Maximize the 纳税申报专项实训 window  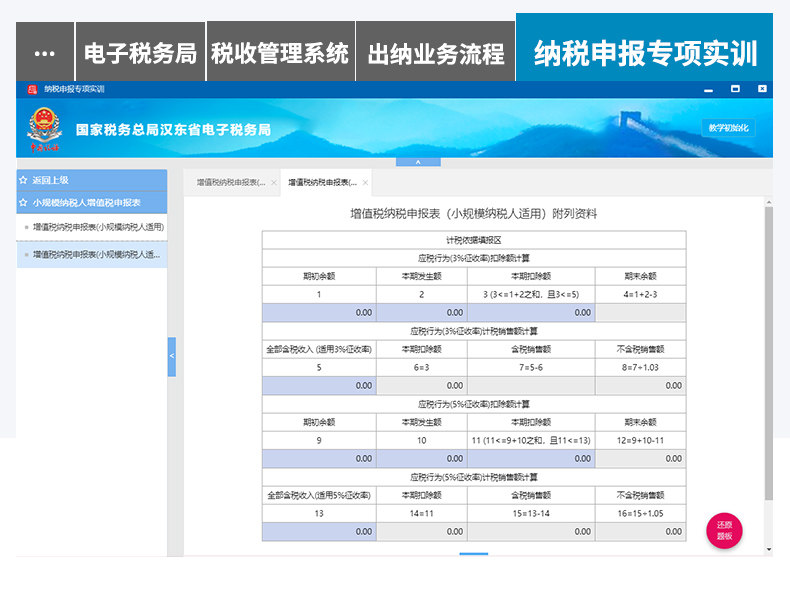[736, 89]
